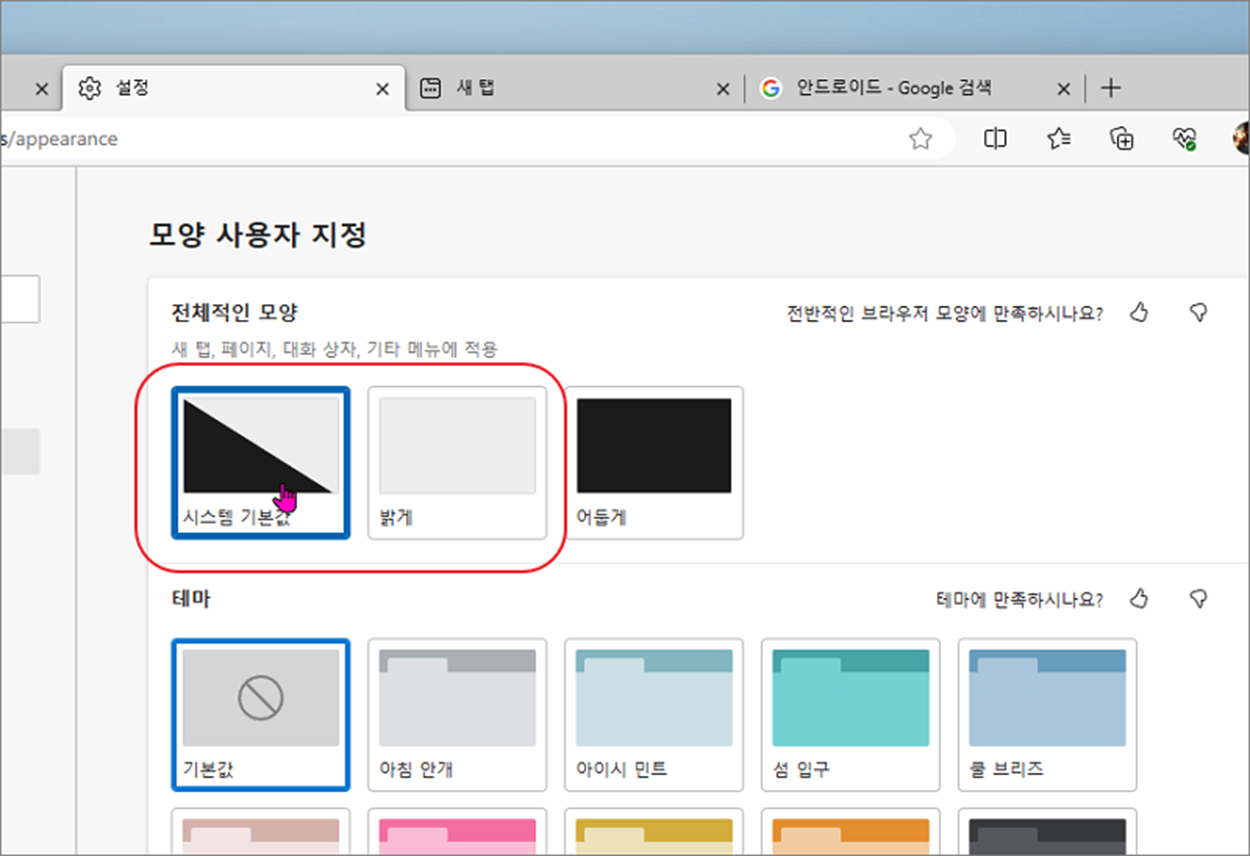The height and width of the screenshot is (856, 1250).
Task: Select 밝게 light appearance option
Action: [x=457, y=463]
